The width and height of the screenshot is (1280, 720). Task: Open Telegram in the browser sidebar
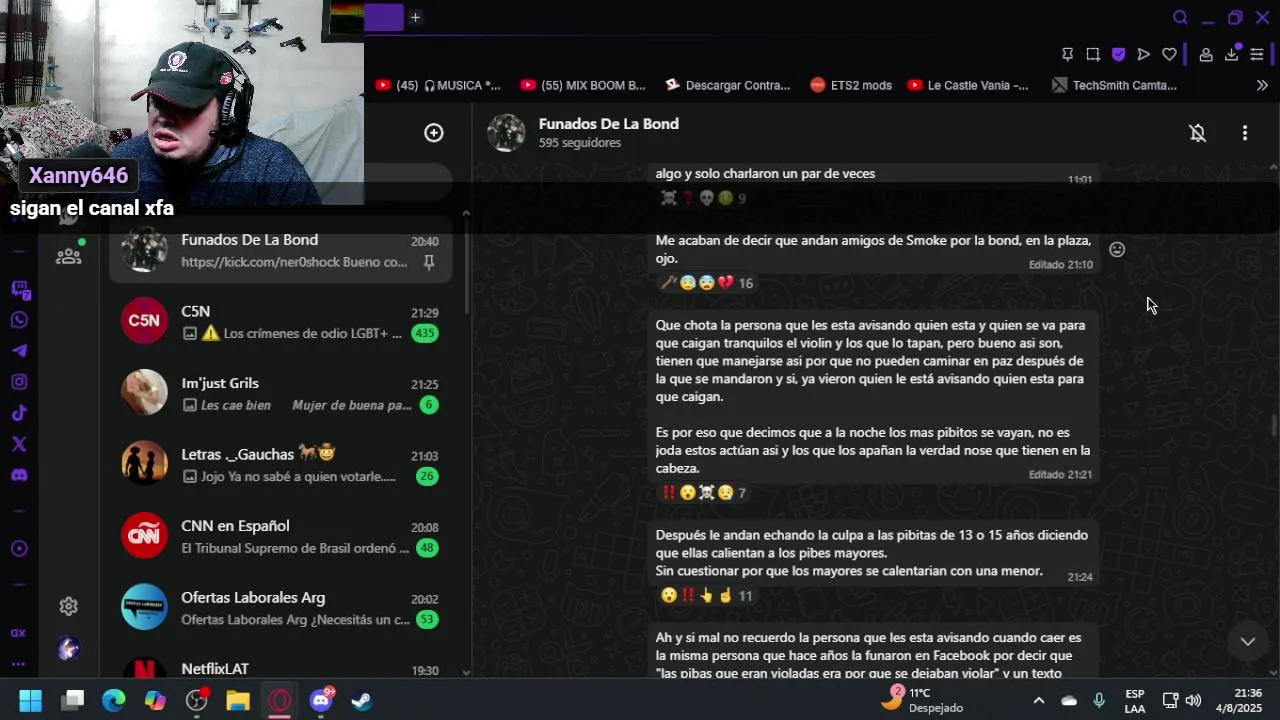pyautogui.click(x=20, y=351)
